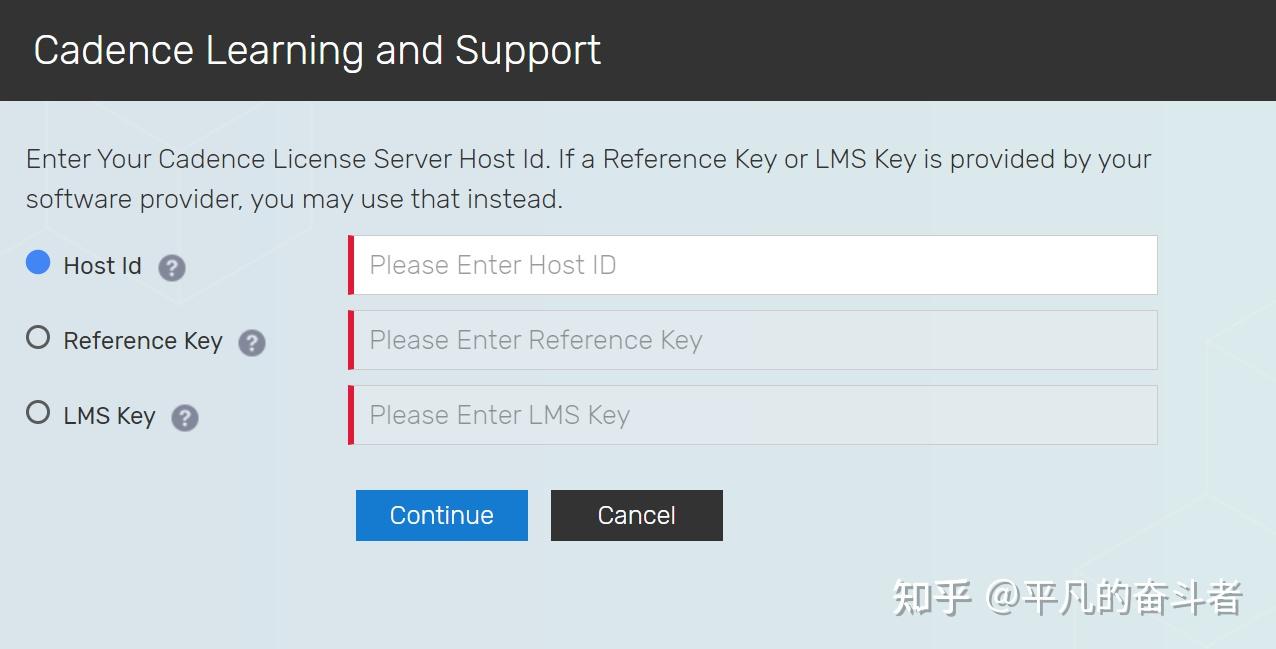Click the Zhihu watermark text
Viewport: 1276px width, 649px height.
point(1067,597)
